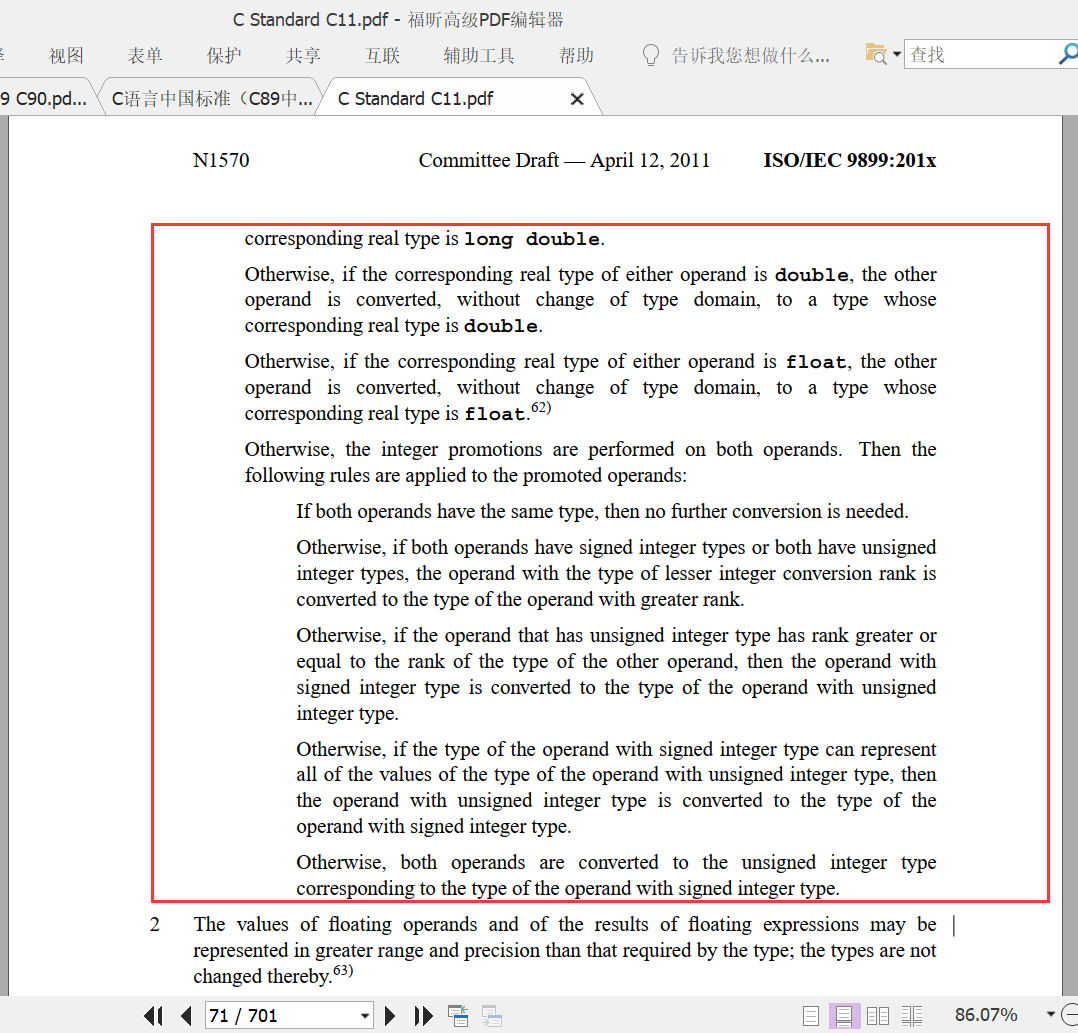This screenshot has height=1033, width=1078.
Task: Click the magnifier search icon
Action: pyautogui.click(x=1068, y=54)
